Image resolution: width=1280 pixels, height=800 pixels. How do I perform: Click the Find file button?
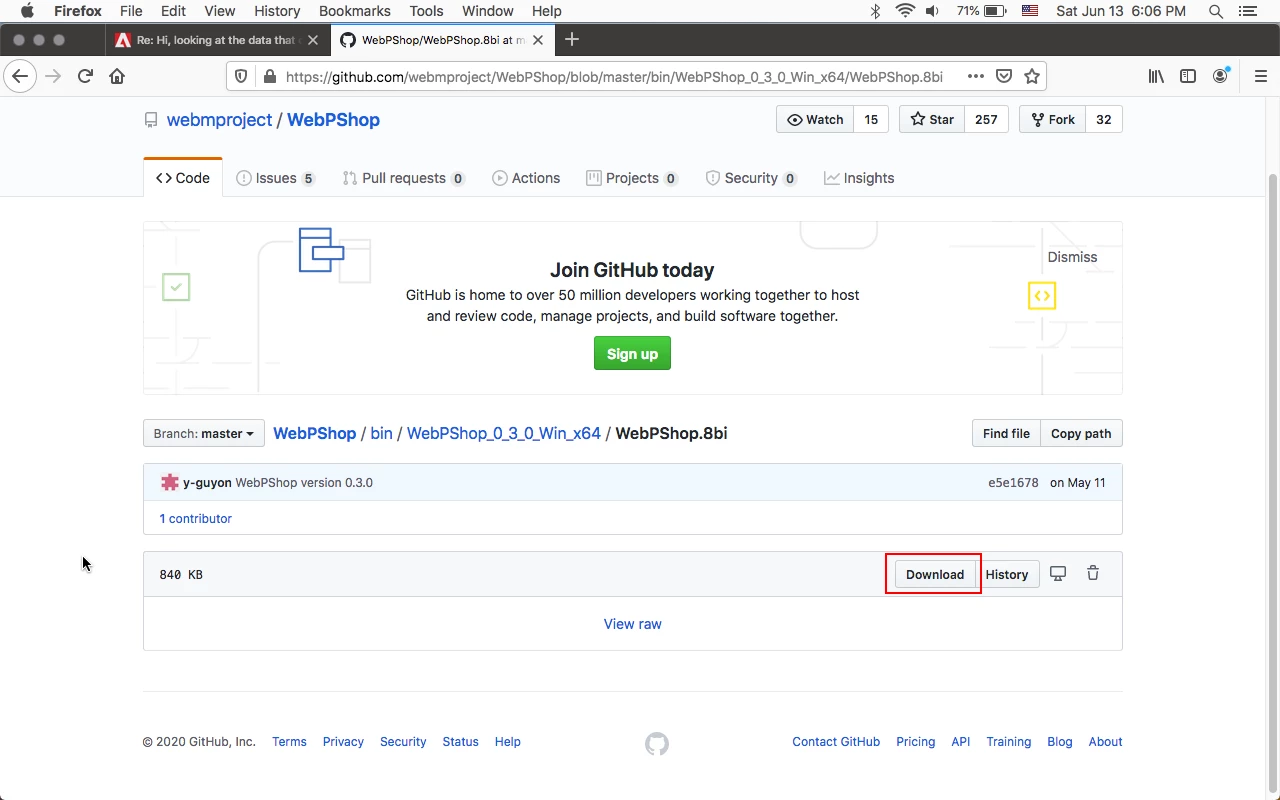tap(1006, 433)
